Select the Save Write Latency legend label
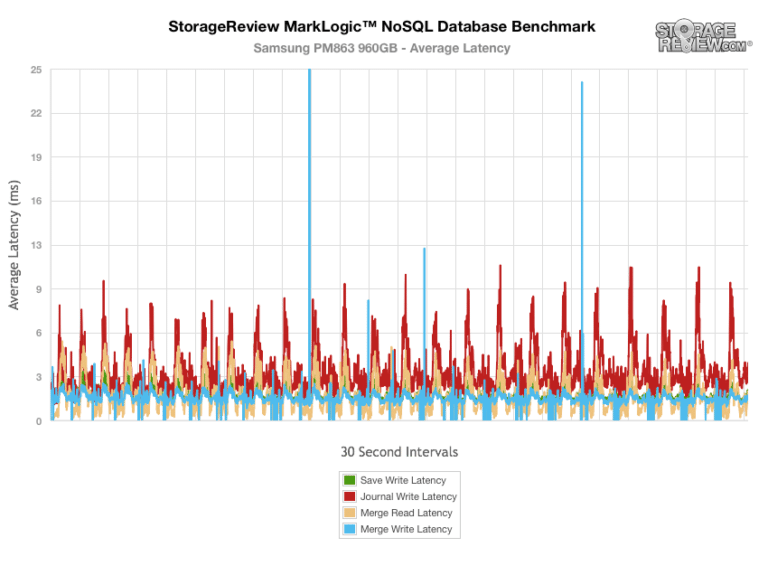 tap(403, 480)
